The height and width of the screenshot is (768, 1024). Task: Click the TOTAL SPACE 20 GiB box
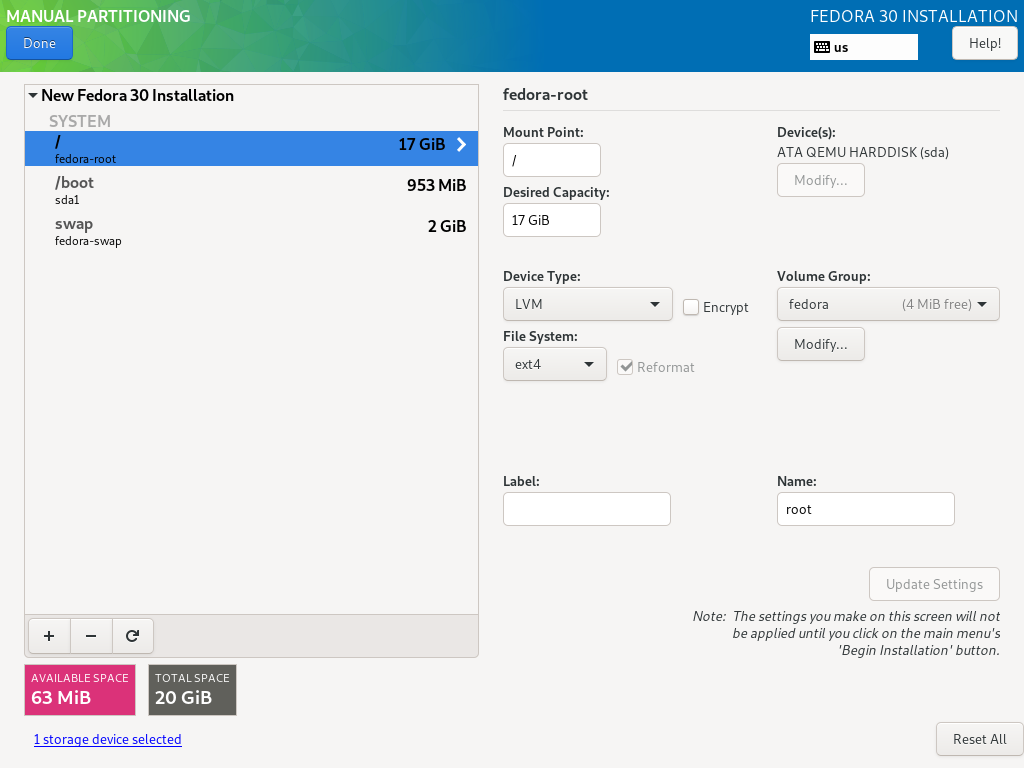[x=192, y=690]
